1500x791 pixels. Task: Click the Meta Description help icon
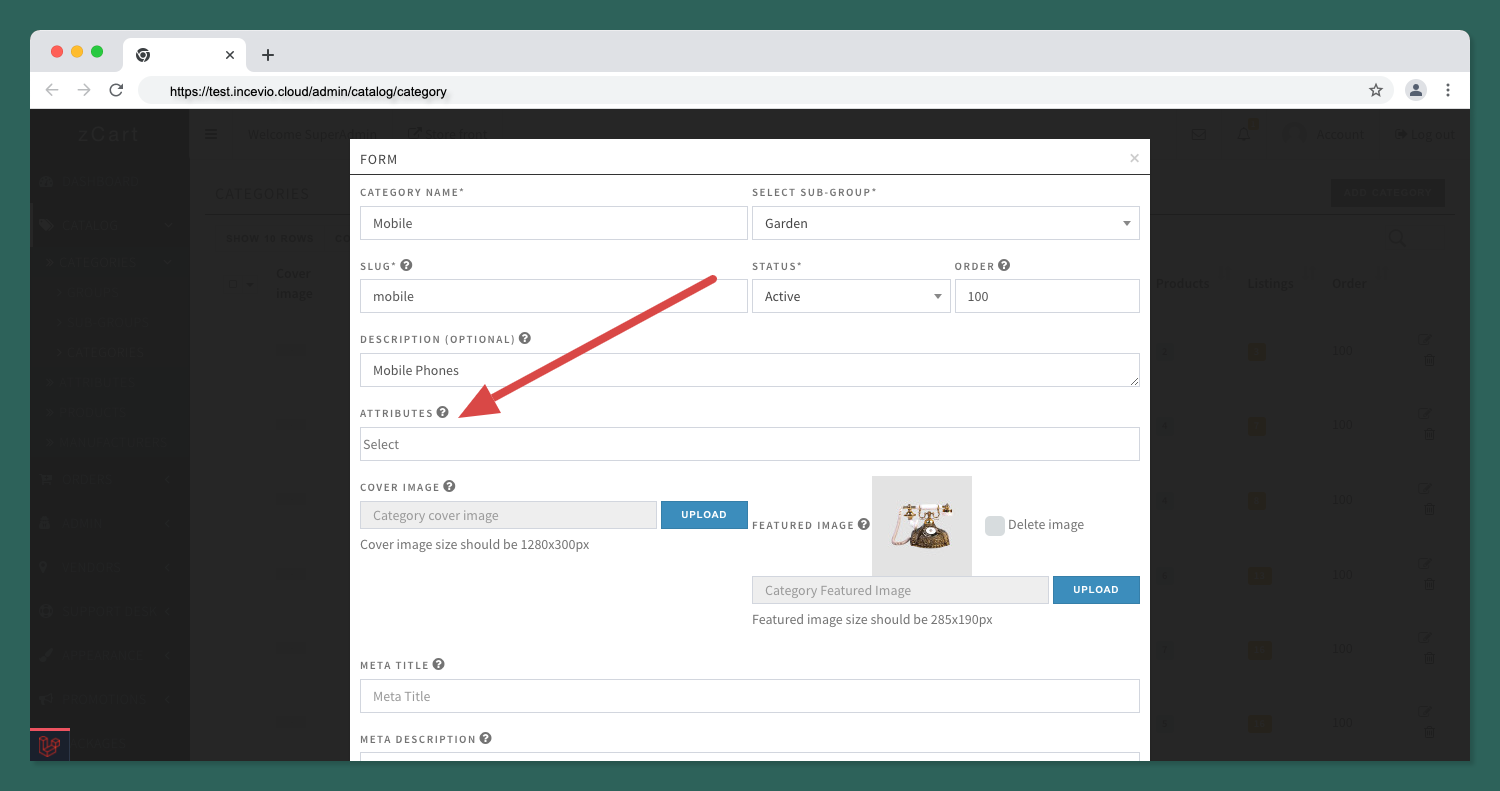coord(485,739)
